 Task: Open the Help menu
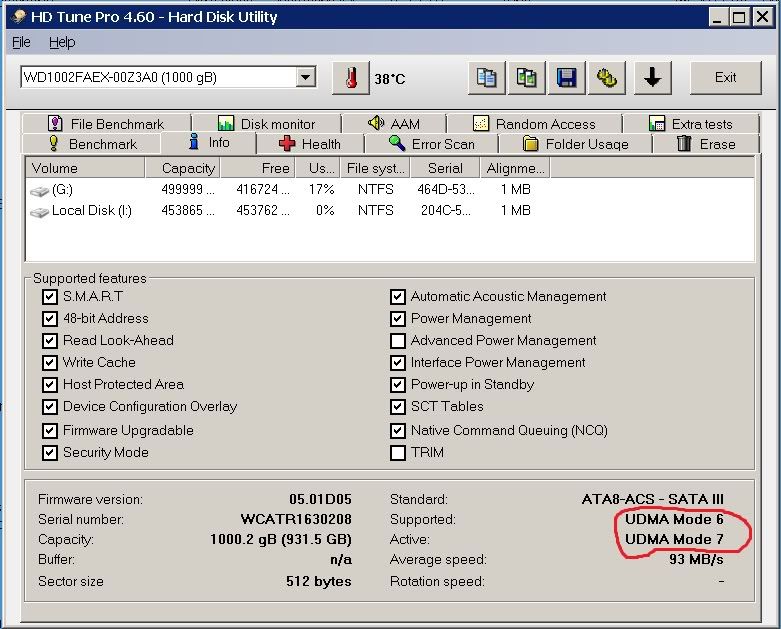click(62, 42)
